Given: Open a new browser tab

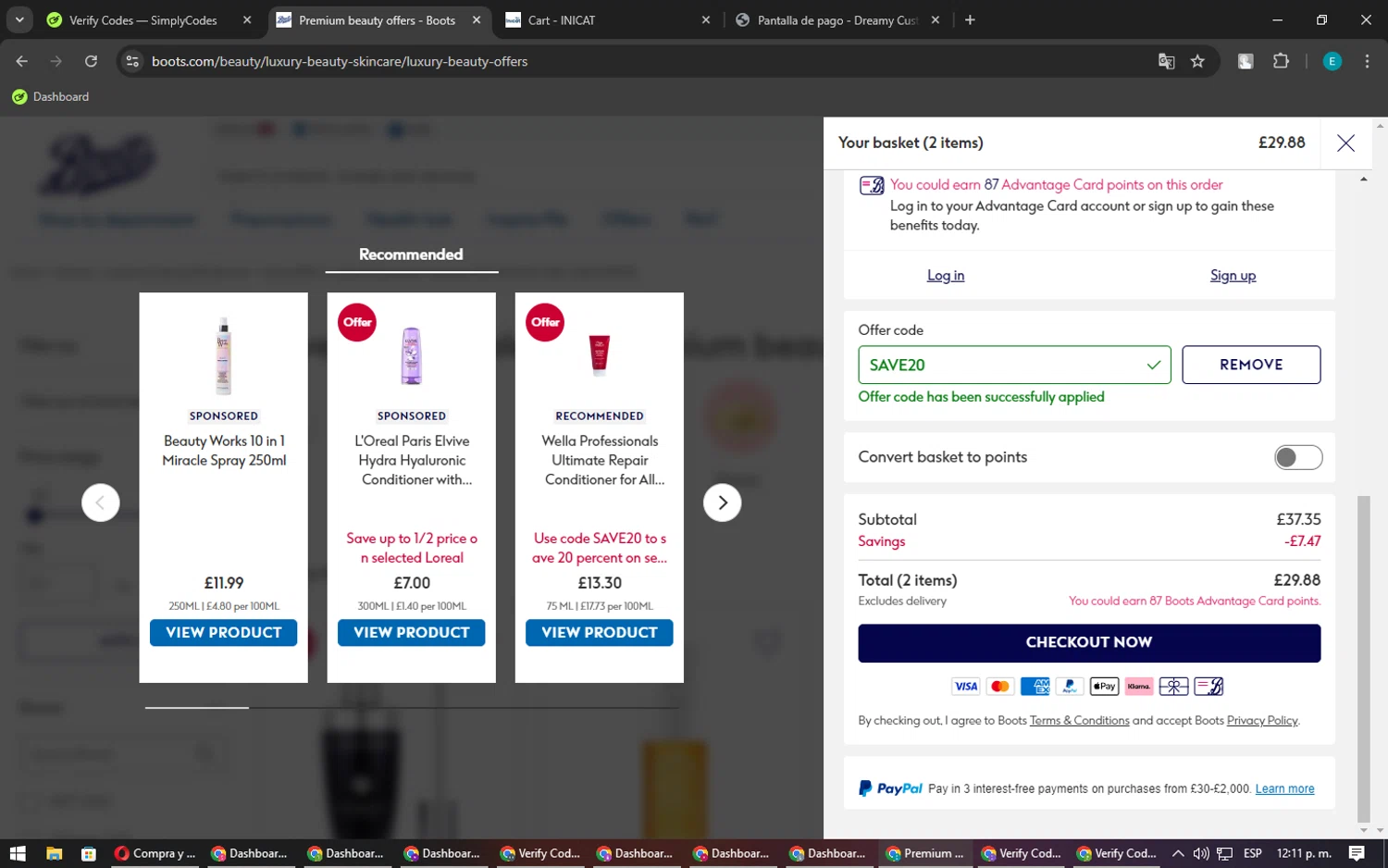Looking at the screenshot, I should point(970,20).
